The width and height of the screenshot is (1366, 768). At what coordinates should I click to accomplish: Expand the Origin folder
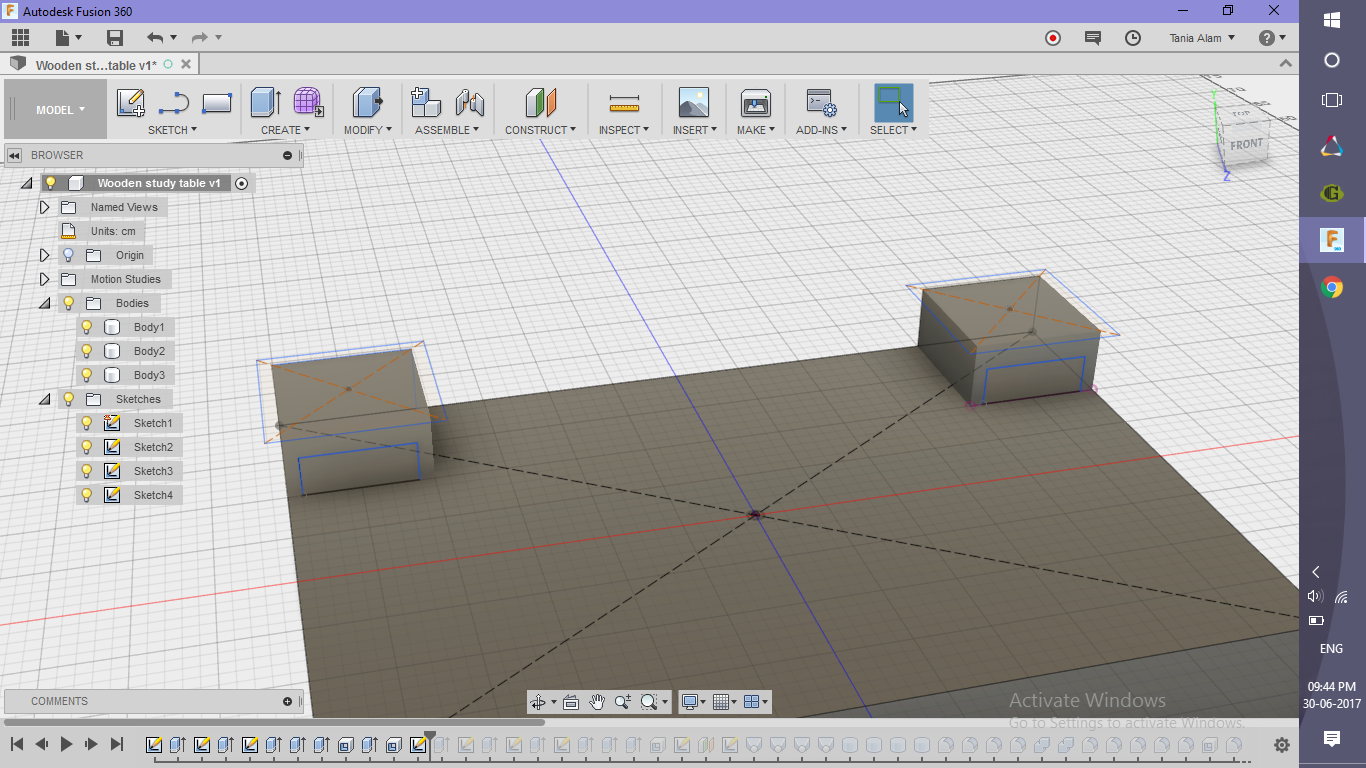pos(44,255)
